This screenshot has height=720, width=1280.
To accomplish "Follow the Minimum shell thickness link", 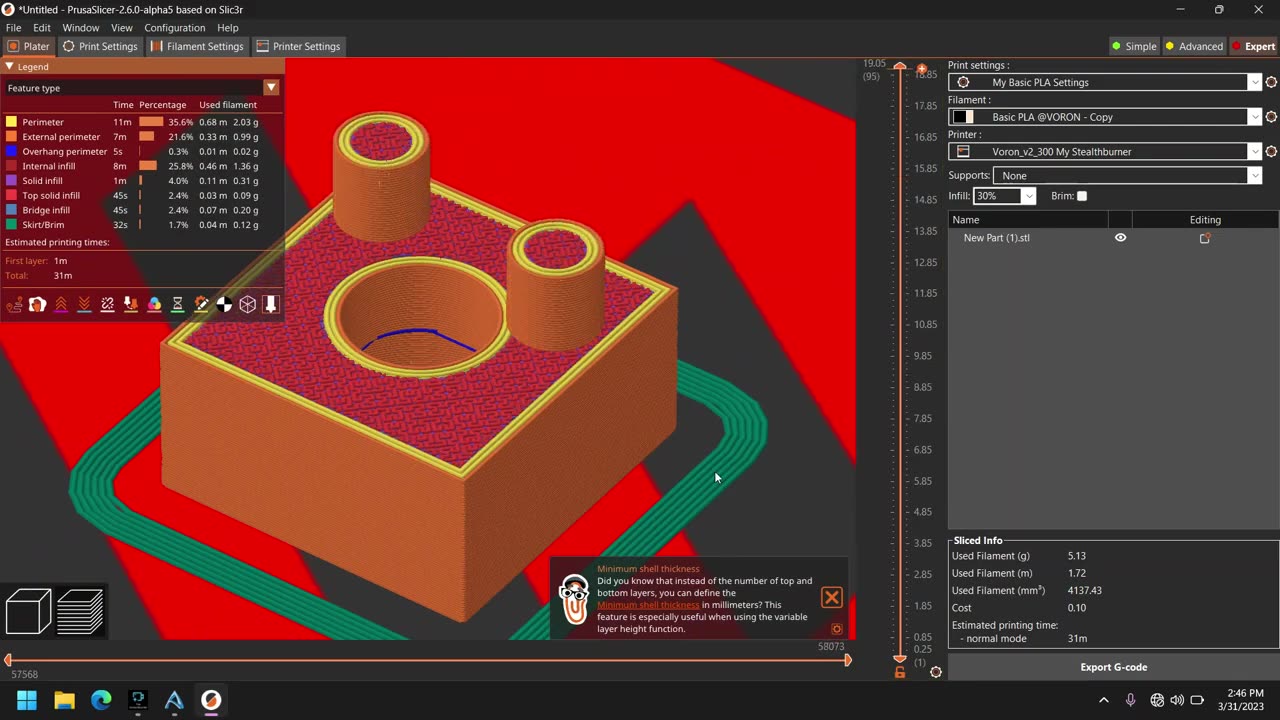I will (648, 605).
